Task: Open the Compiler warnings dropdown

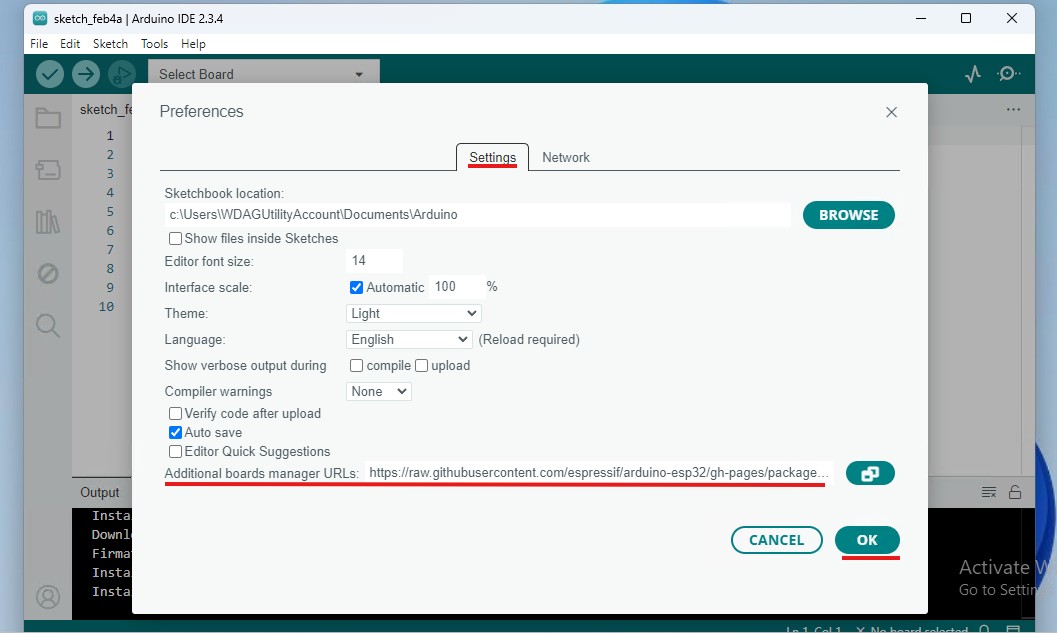Action: pos(378,391)
